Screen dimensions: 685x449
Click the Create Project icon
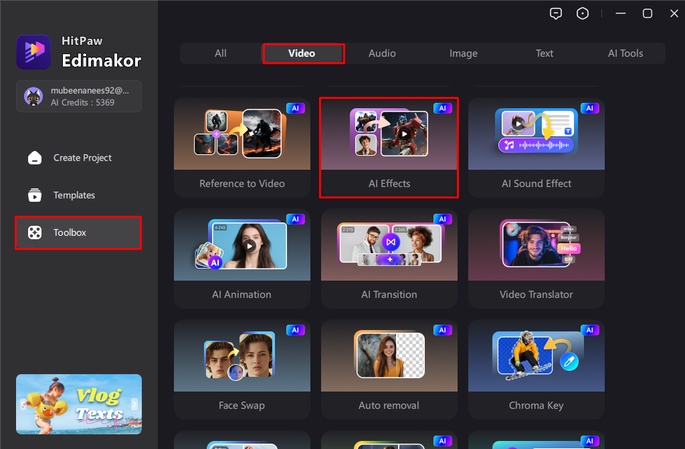pos(35,158)
